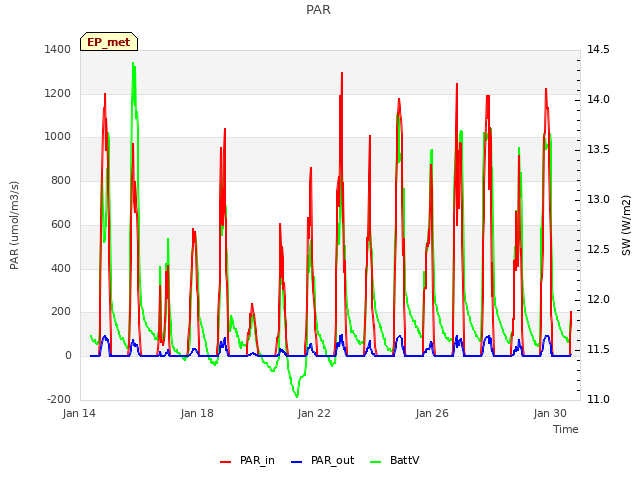The image size is (640, 480).
Task: Click the 400 left axis tick label
Action: 61,269
